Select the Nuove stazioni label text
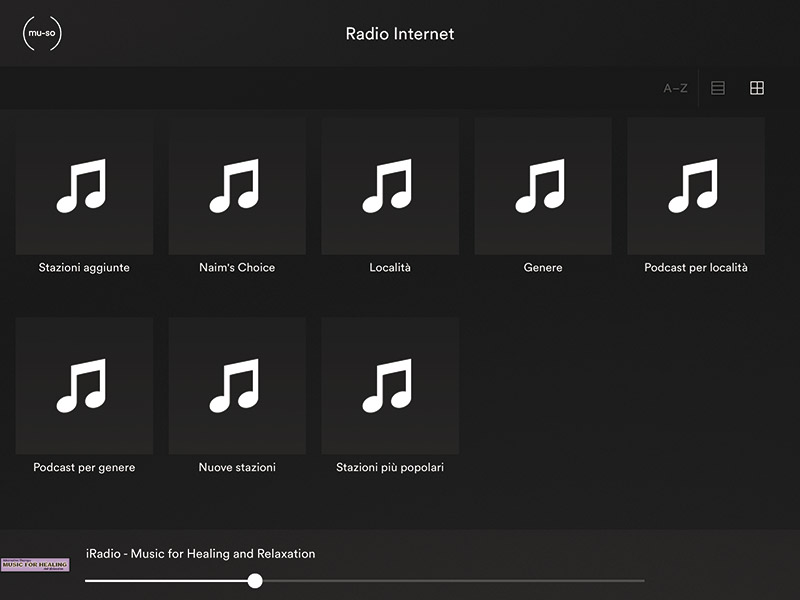Screen dimensions: 800x600 [237, 468]
